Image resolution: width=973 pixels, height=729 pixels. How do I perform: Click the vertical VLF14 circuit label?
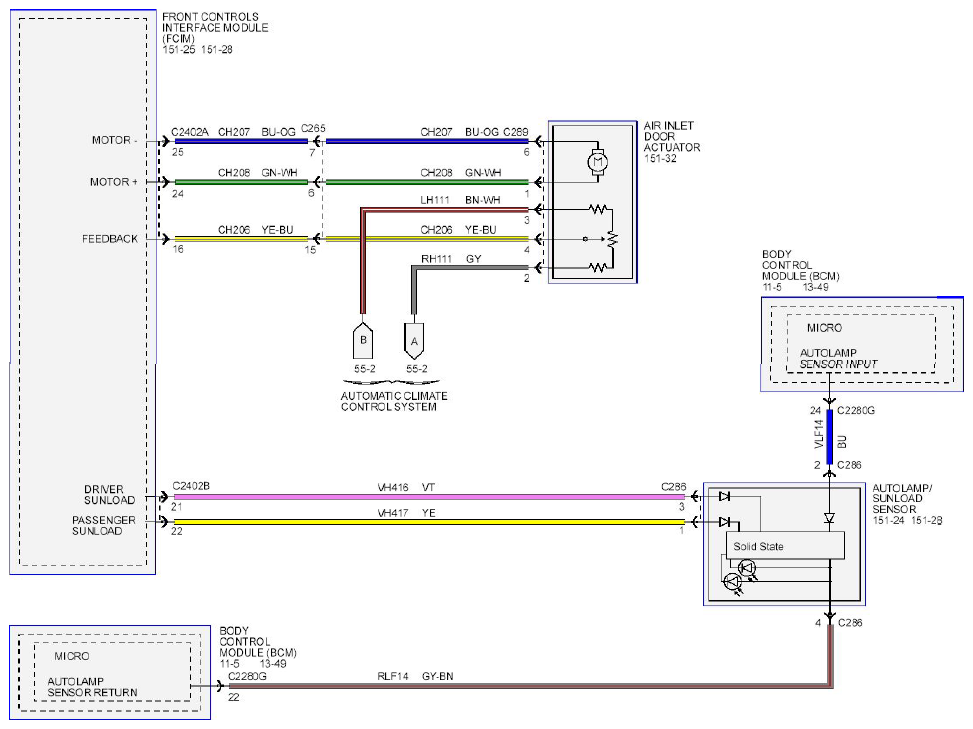819,434
